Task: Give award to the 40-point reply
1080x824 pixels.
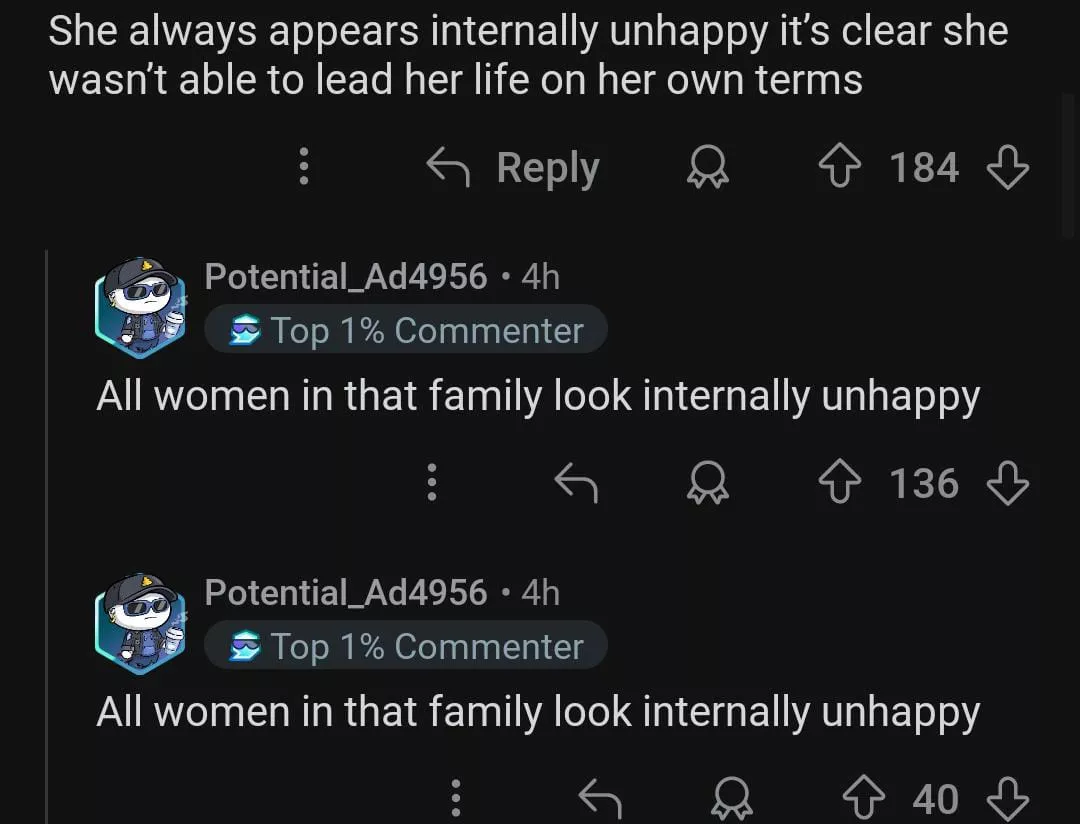Action: [x=731, y=798]
